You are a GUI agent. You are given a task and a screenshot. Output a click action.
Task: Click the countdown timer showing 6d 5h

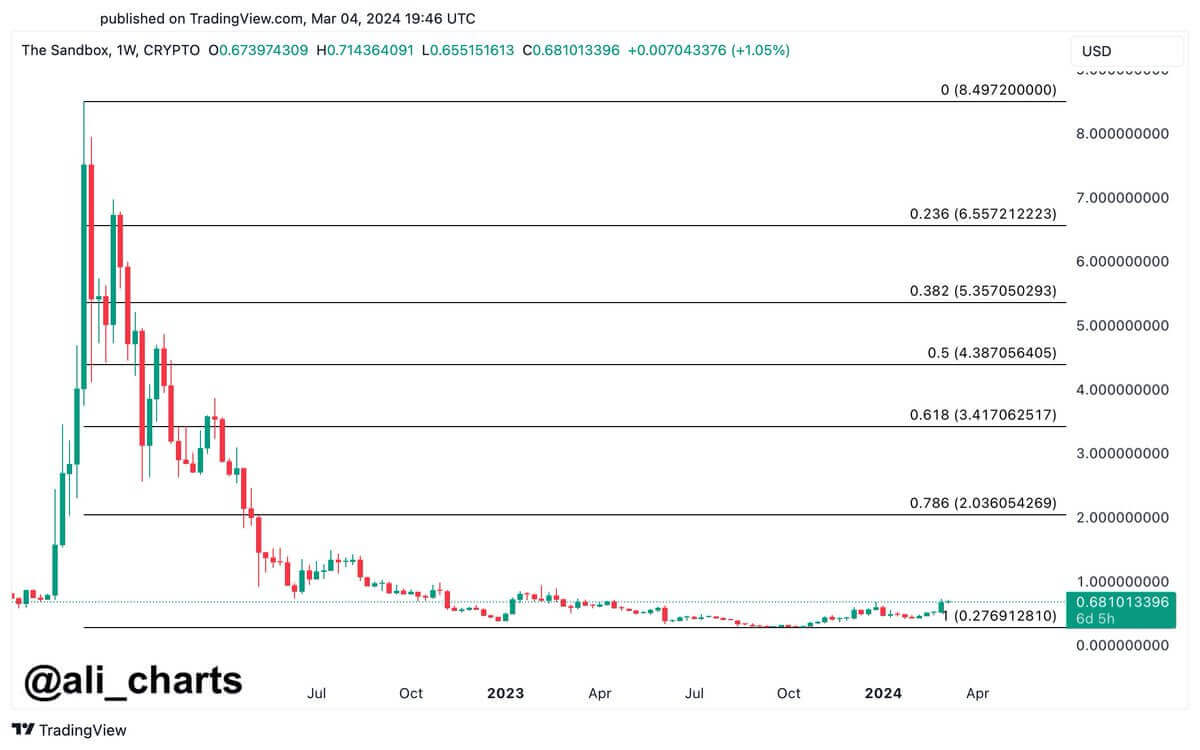[1096, 619]
